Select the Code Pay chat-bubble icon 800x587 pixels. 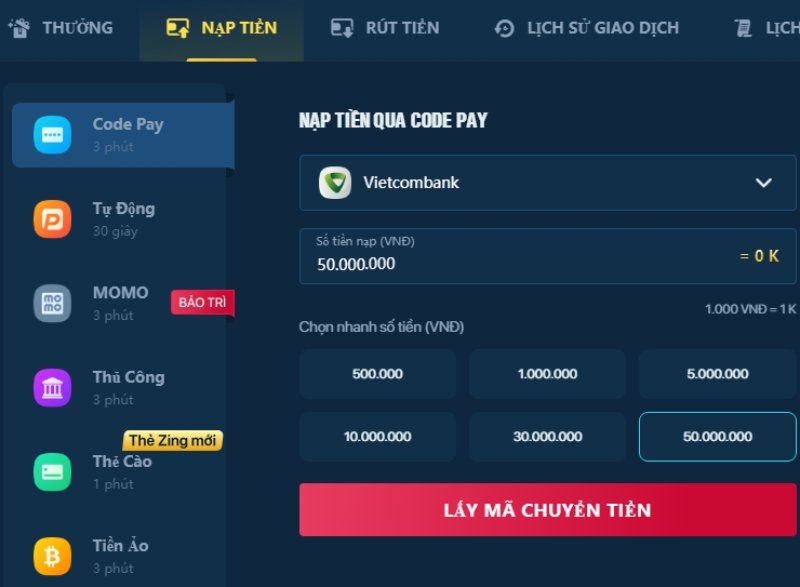pyautogui.click(x=52, y=135)
